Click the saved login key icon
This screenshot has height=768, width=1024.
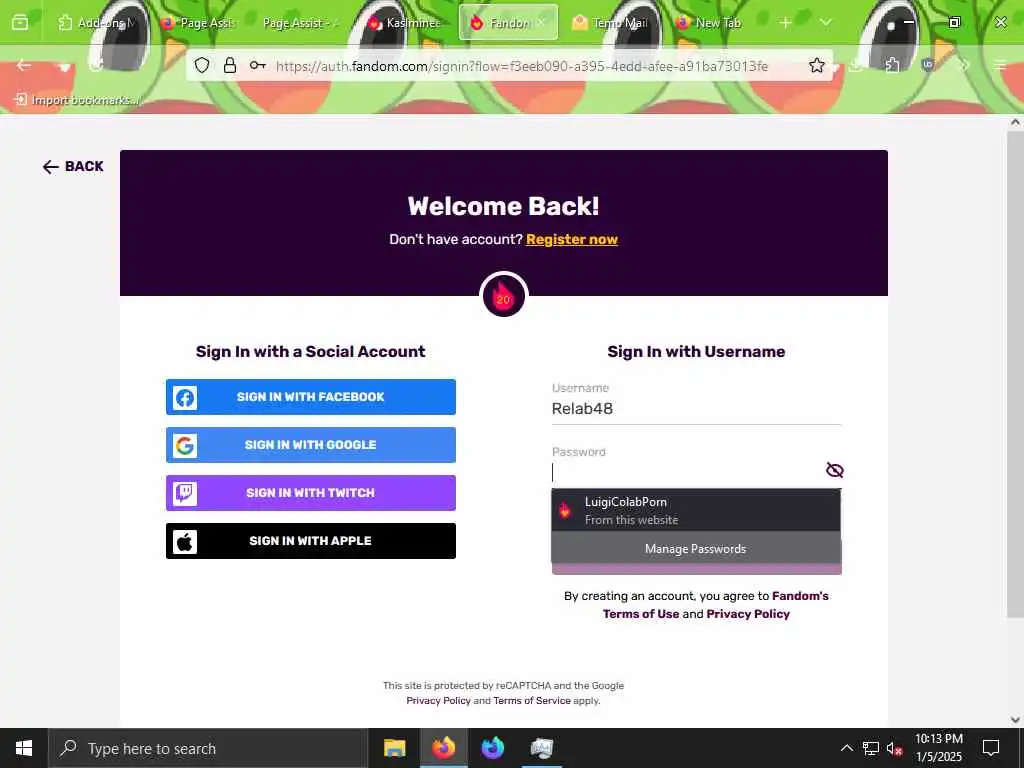(257, 65)
